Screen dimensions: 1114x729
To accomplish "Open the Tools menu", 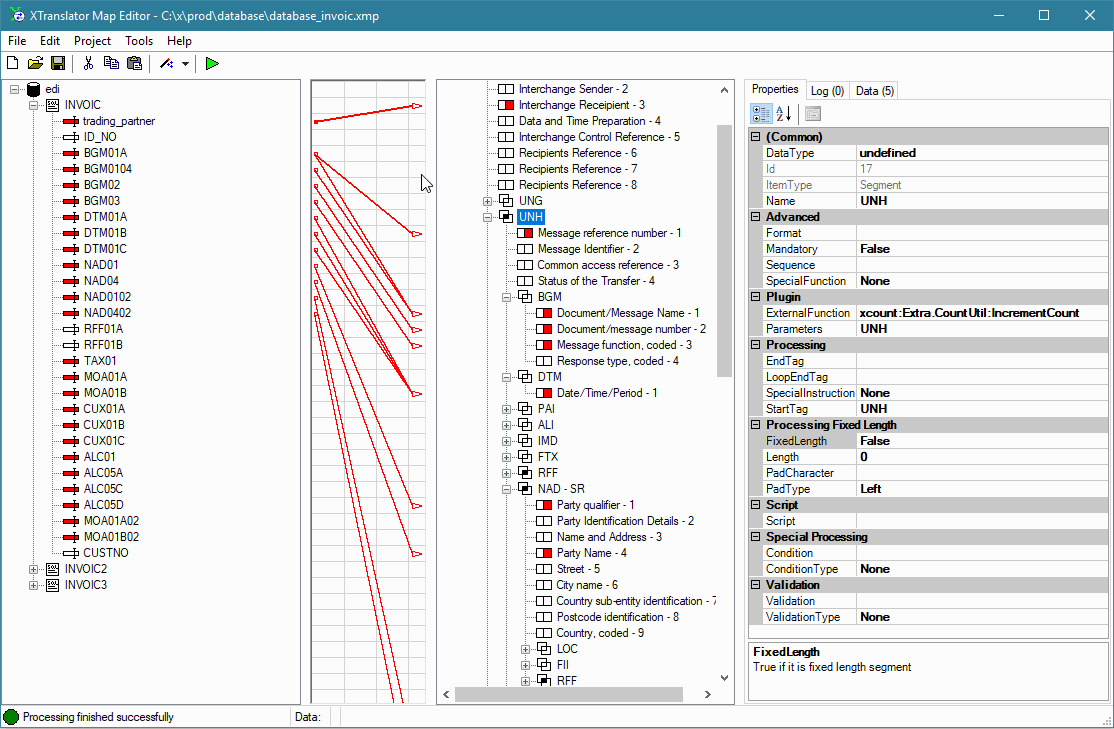I will [139, 41].
